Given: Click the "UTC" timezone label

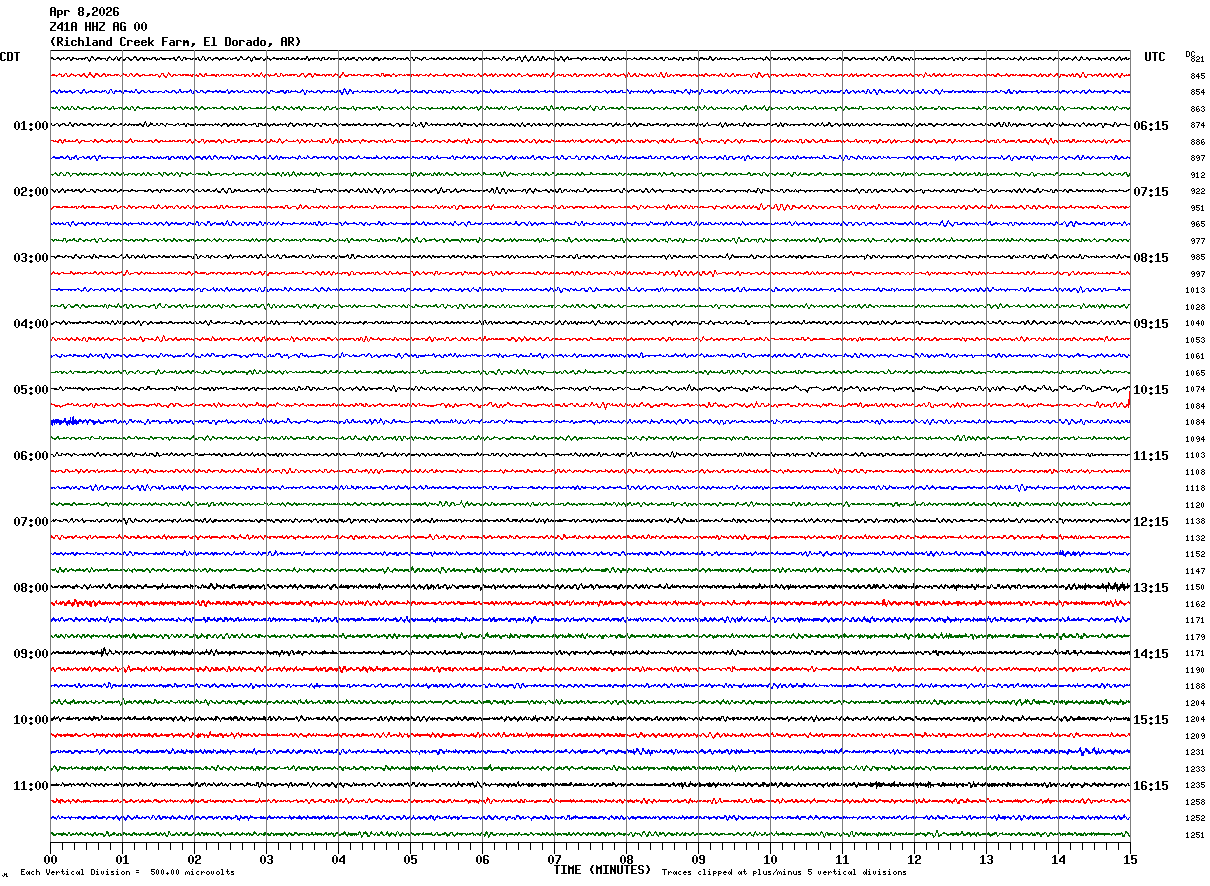Looking at the screenshot, I should (x=1155, y=57).
